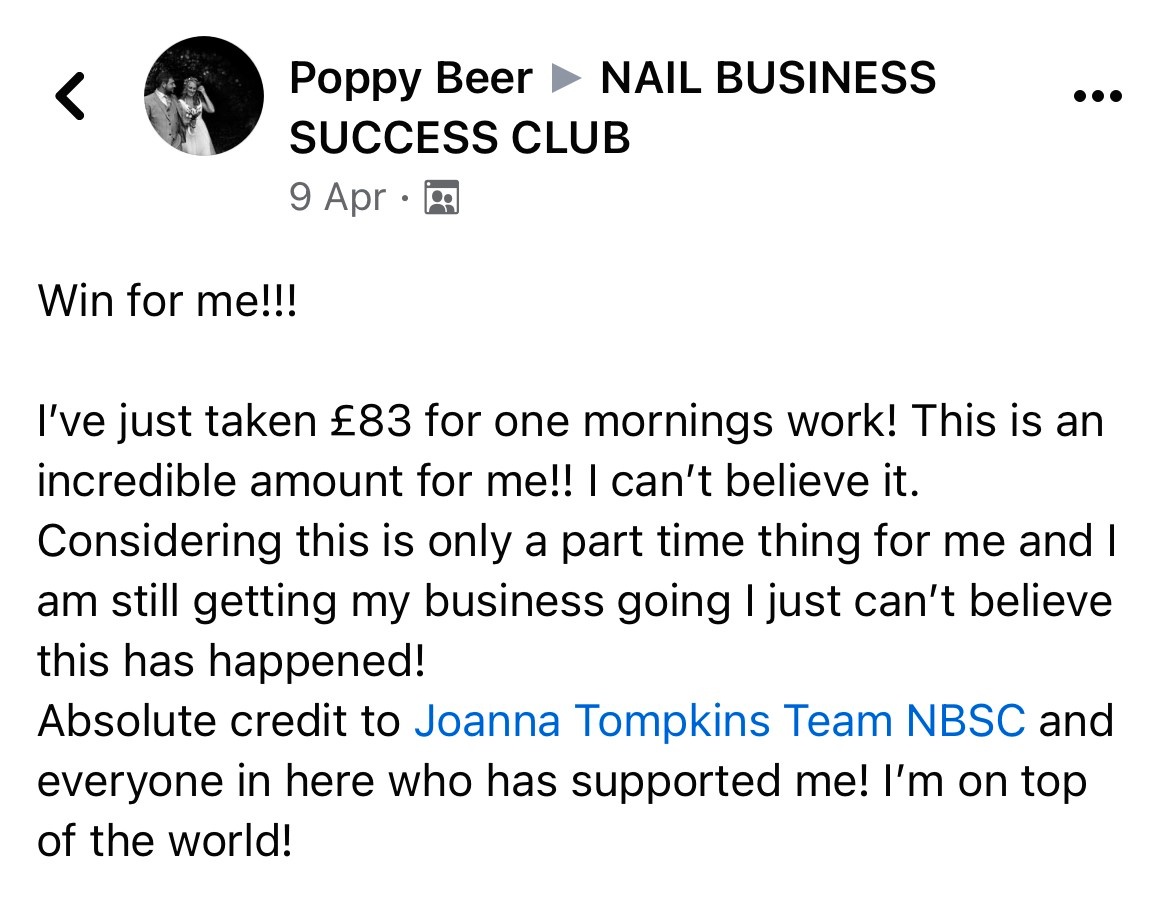
Task: Tap the triangle arrow after Poppy Beer
Action: (x=566, y=78)
